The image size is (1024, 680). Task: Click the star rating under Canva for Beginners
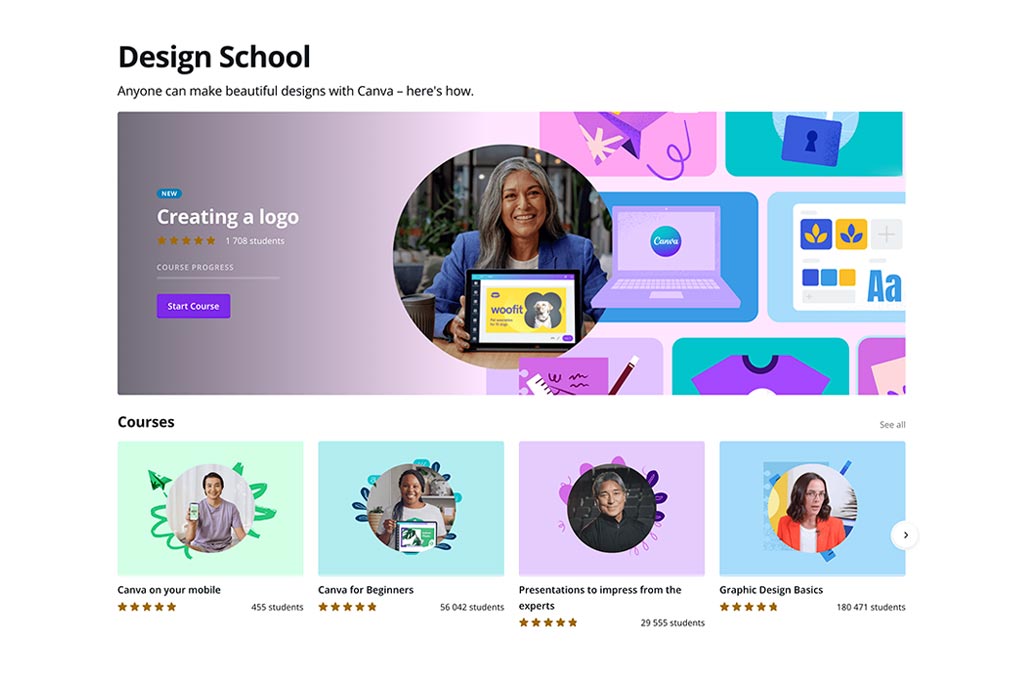(x=347, y=607)
